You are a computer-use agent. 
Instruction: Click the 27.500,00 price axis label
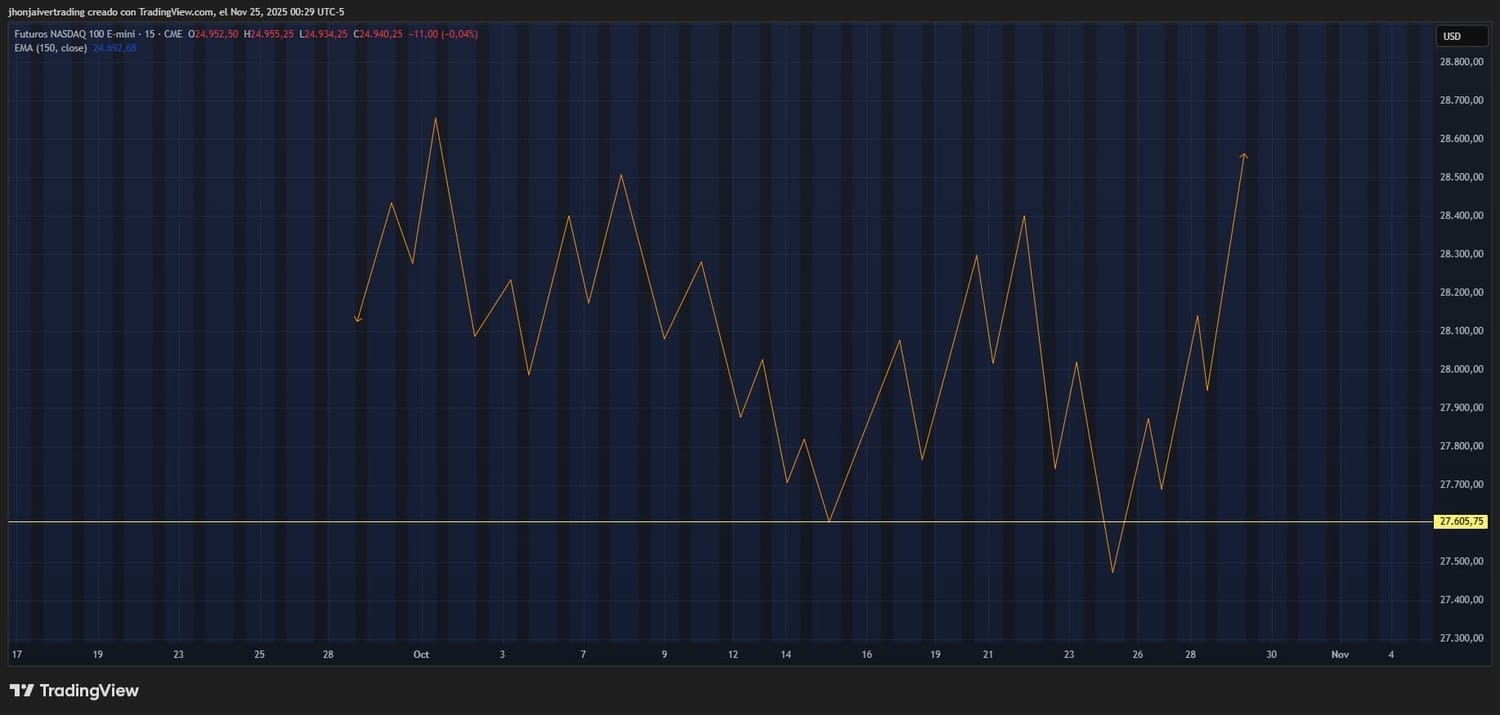[1460, 561]
